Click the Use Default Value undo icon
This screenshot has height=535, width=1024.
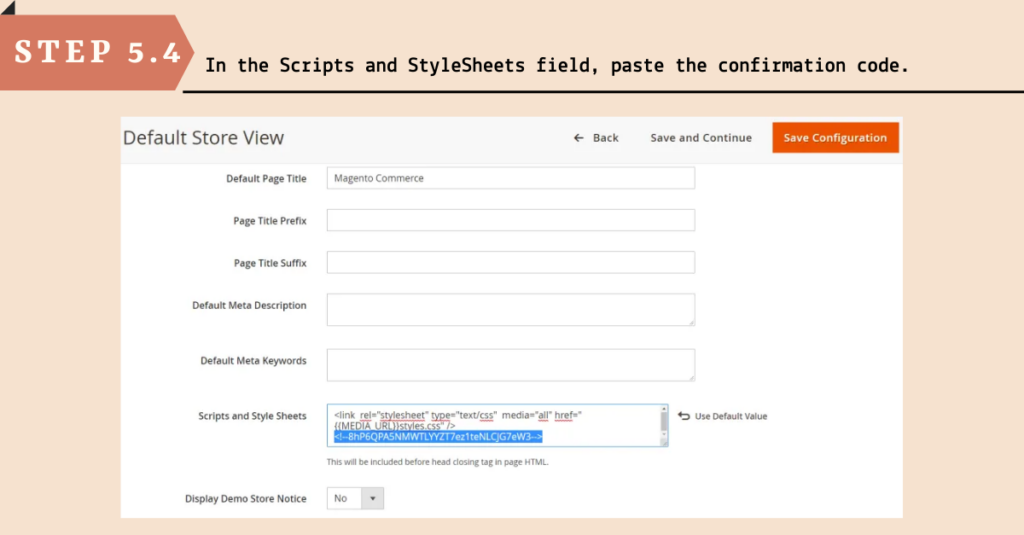[x=684, y=416]
